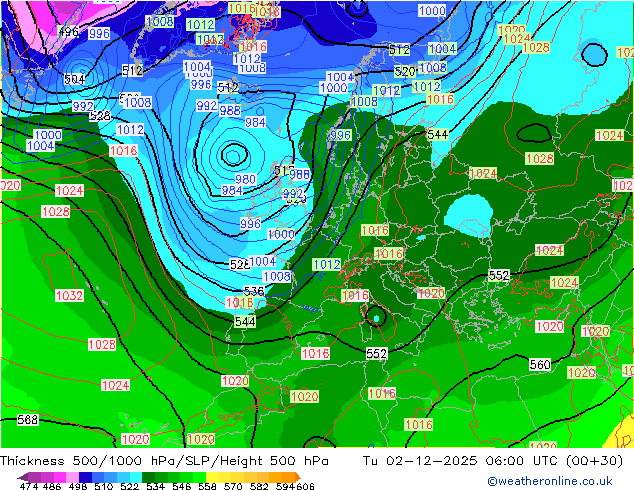
Task: Click the date 'Tu 02-12-2025 06:00 UTC (00+30)'
Action: coord(492,461)
